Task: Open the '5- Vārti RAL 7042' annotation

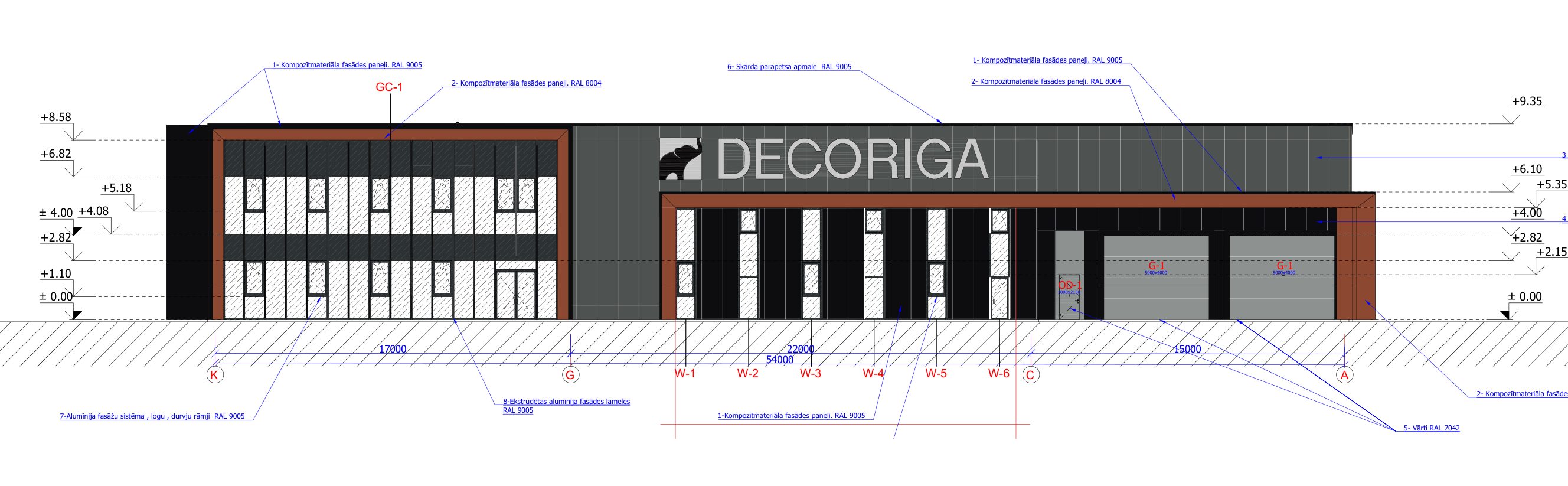Action: click(1431, 428)
